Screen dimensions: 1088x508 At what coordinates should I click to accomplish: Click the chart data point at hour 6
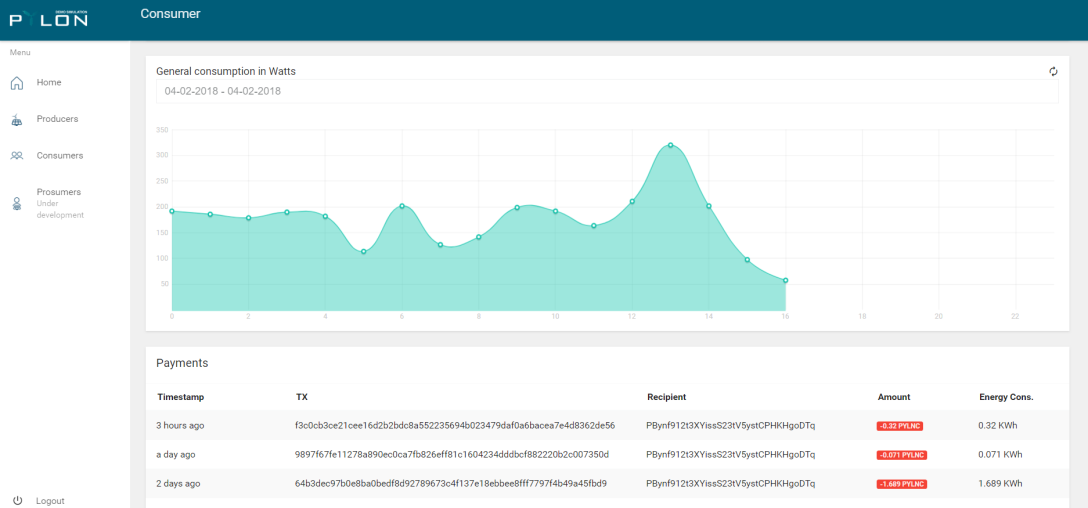402,206
